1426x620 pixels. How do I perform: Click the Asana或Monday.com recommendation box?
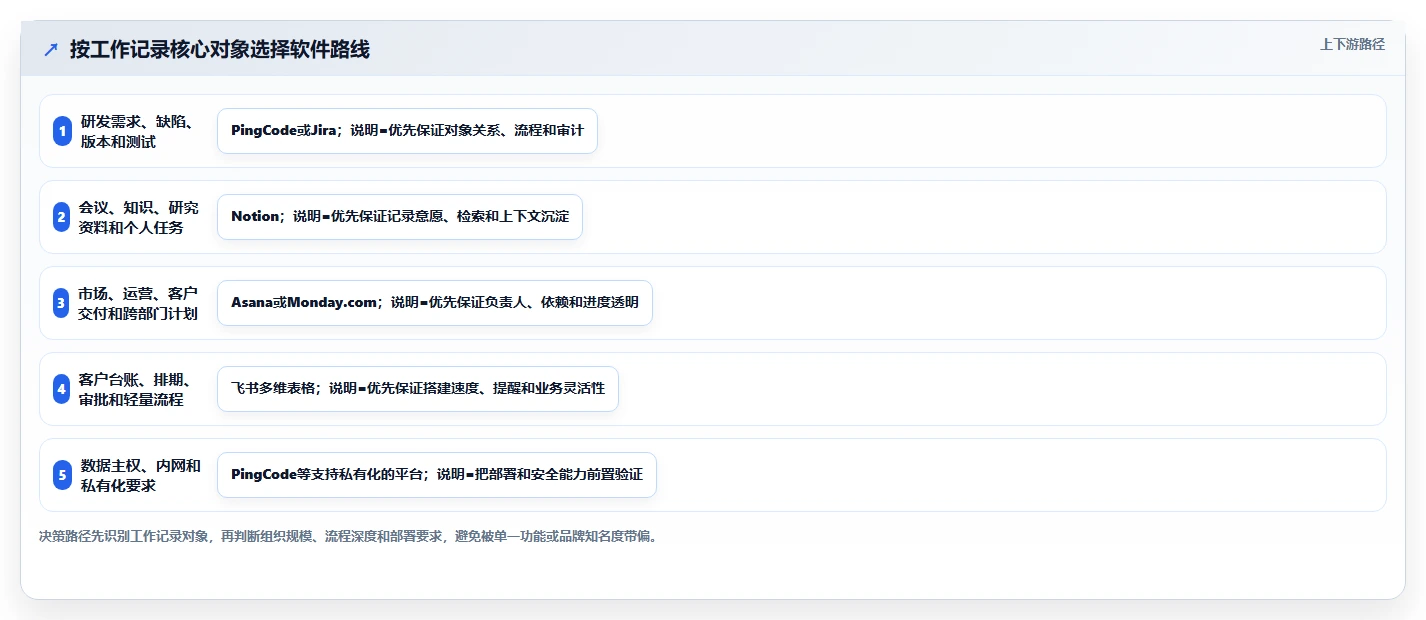coord(435,303)
